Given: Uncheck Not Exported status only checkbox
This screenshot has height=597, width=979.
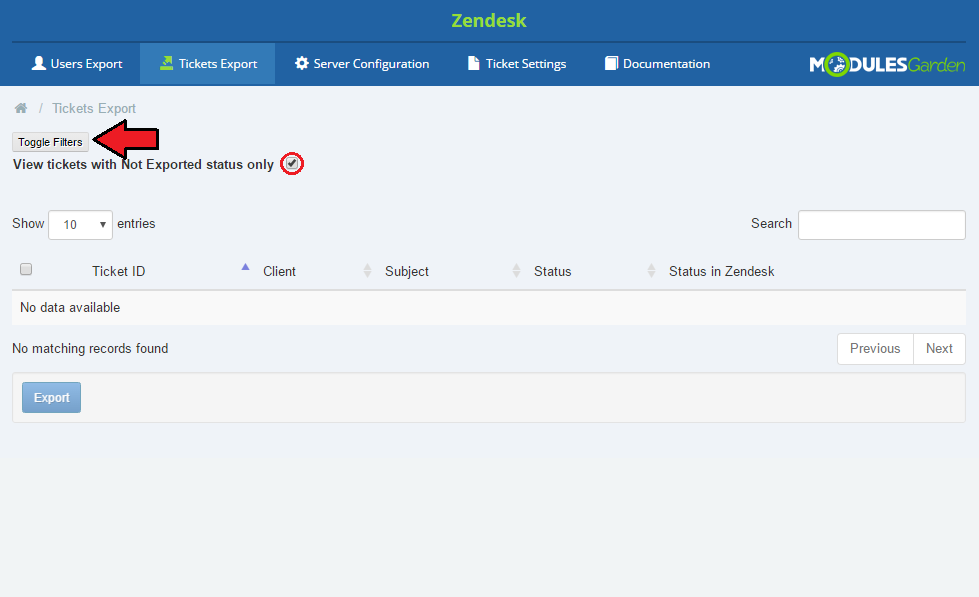Looking at the screenshot, I should tap(292, 164).
